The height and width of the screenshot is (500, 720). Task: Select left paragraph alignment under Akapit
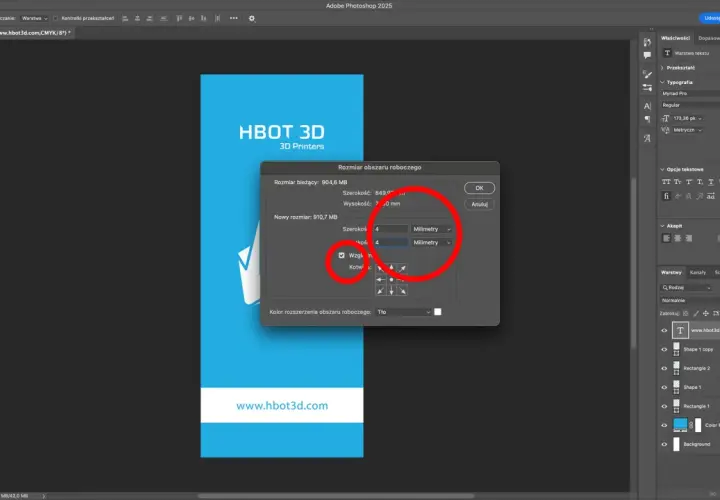tap(666, 238)
